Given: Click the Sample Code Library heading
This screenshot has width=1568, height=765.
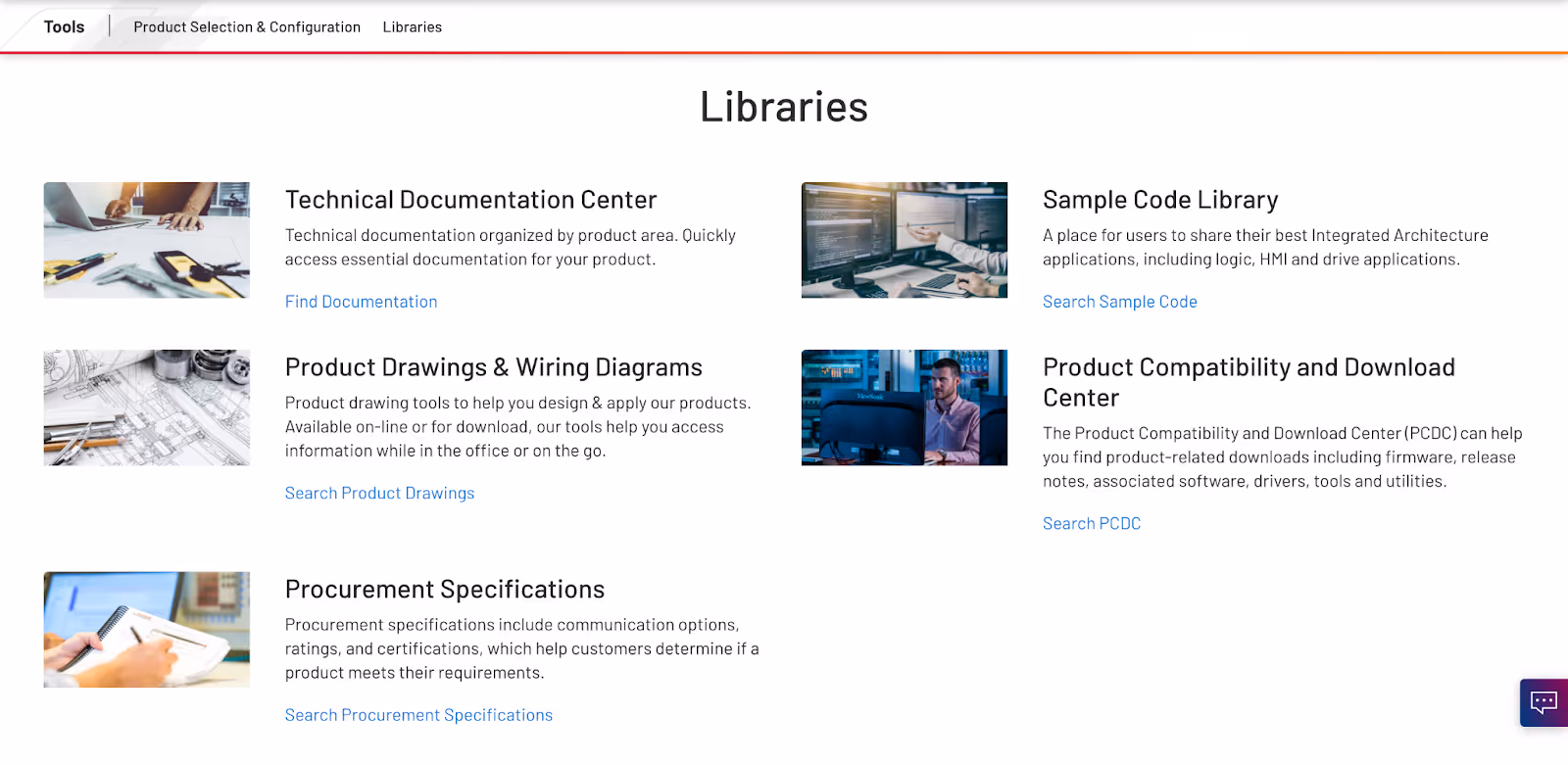Looking at the screenshot, I should pos(1160,200).
